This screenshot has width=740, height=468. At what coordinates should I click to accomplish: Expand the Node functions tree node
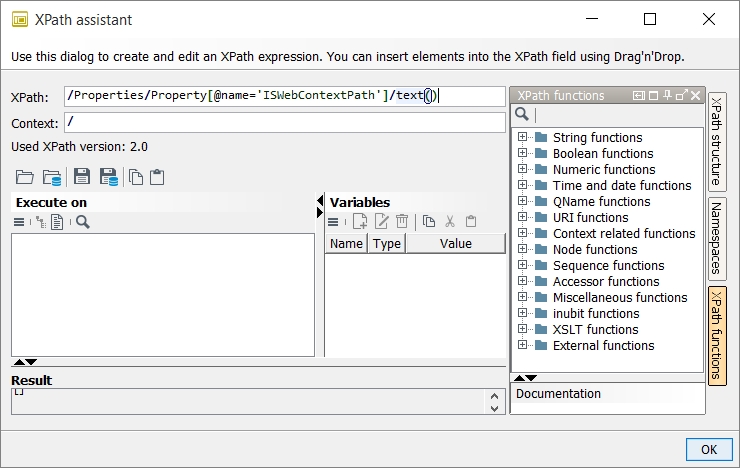coord(522,250)
